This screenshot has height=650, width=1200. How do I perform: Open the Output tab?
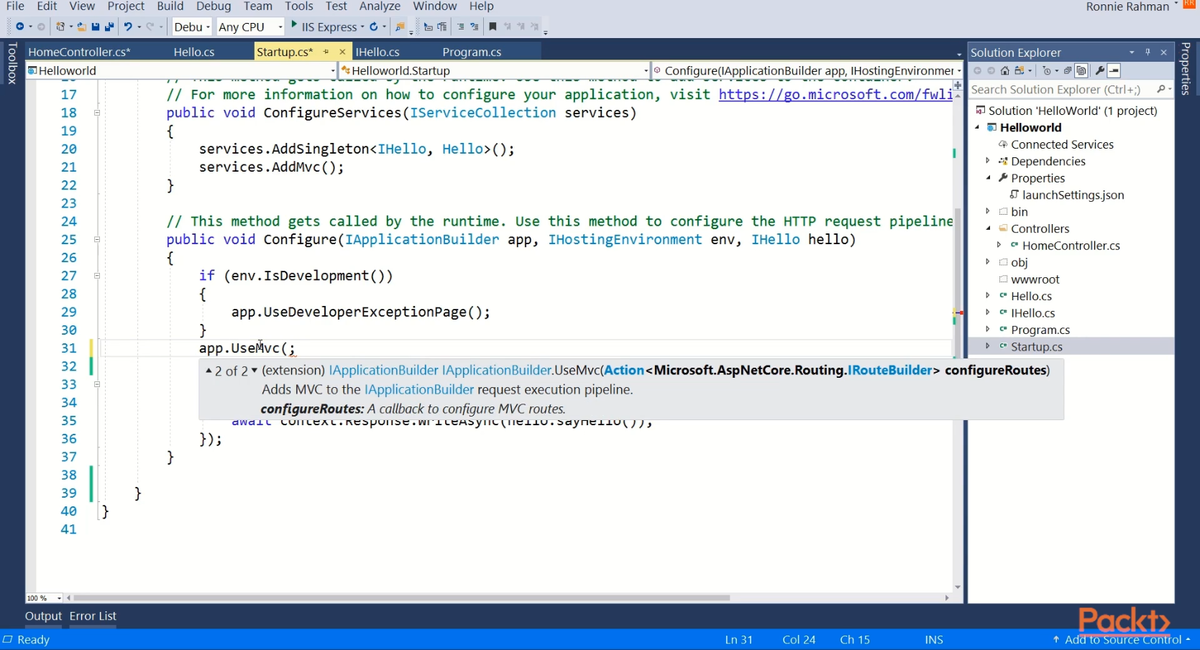(43, 616)
